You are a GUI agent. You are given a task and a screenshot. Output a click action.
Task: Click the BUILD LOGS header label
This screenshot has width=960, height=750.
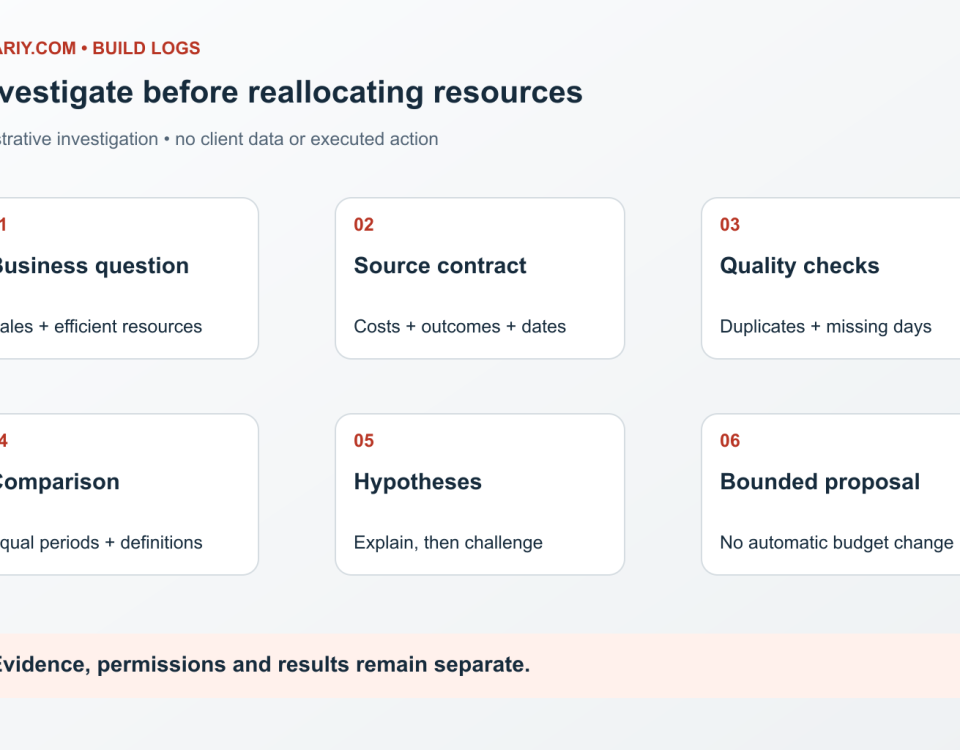pos(146,48)
